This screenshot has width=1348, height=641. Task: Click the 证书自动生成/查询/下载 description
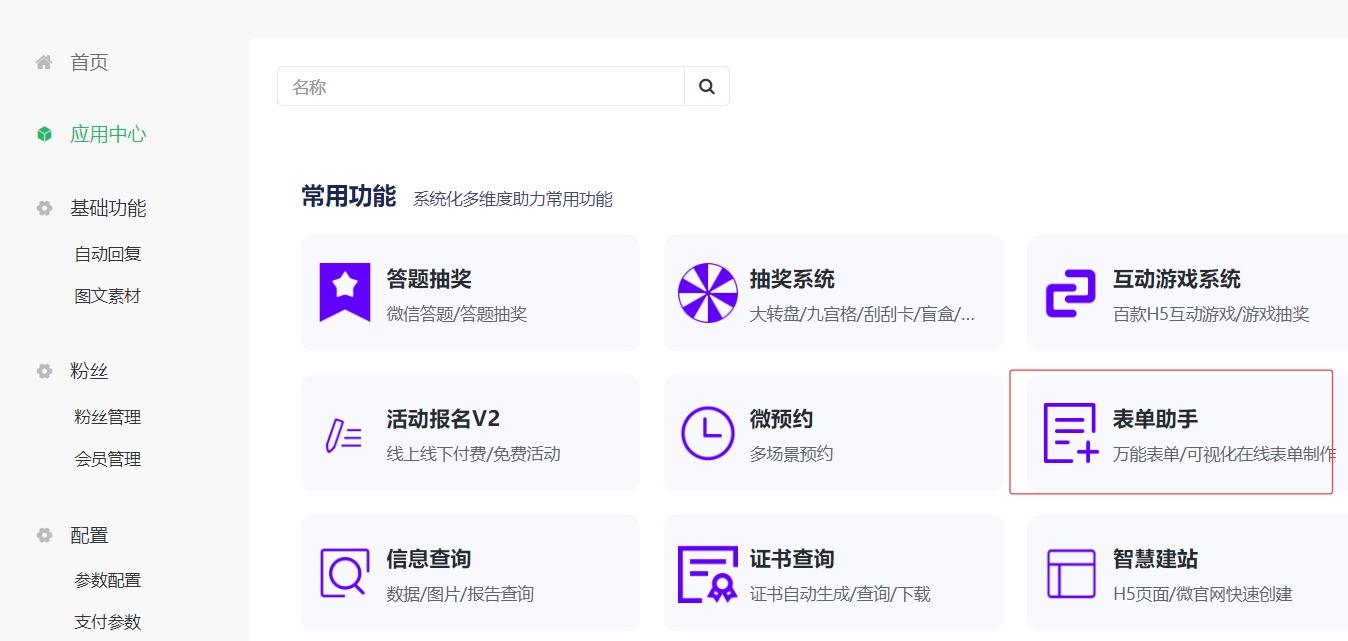[840, 594]
